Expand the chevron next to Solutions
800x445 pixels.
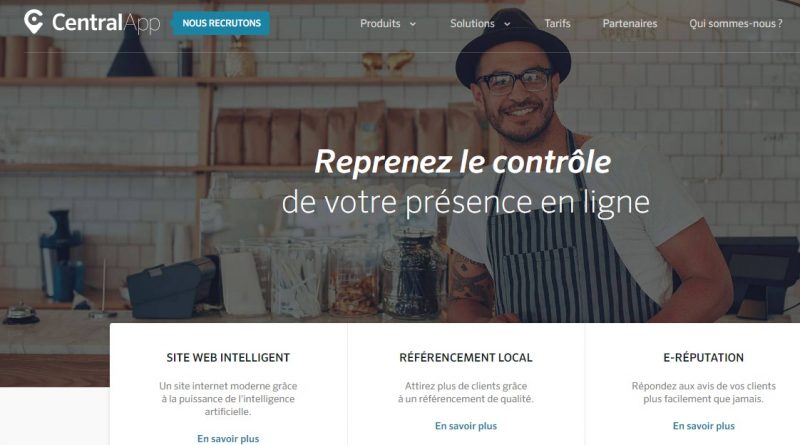click(x=507, y=24)
